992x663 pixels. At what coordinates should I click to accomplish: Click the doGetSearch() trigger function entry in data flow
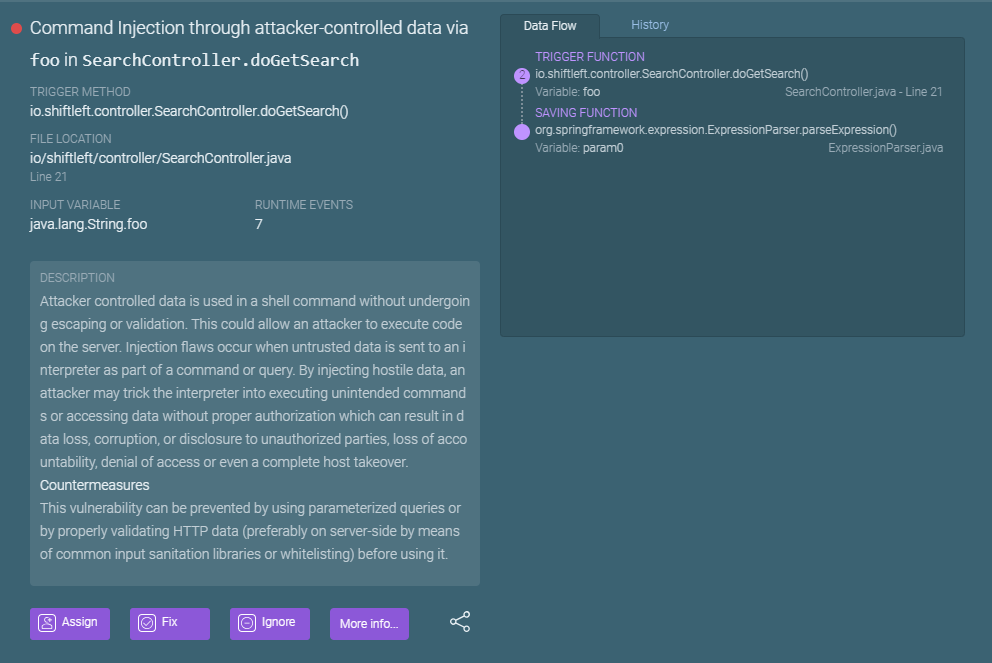point(671,73)
